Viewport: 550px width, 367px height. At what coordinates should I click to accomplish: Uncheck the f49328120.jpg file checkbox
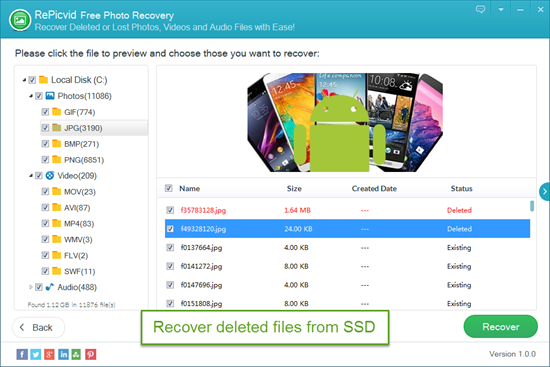pyautogui.click(x=170, y=229)
